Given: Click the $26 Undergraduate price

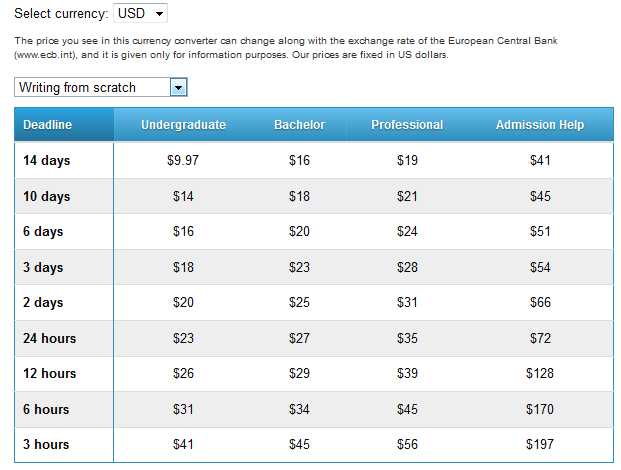Looking at the screenshot, I should 183,373.
